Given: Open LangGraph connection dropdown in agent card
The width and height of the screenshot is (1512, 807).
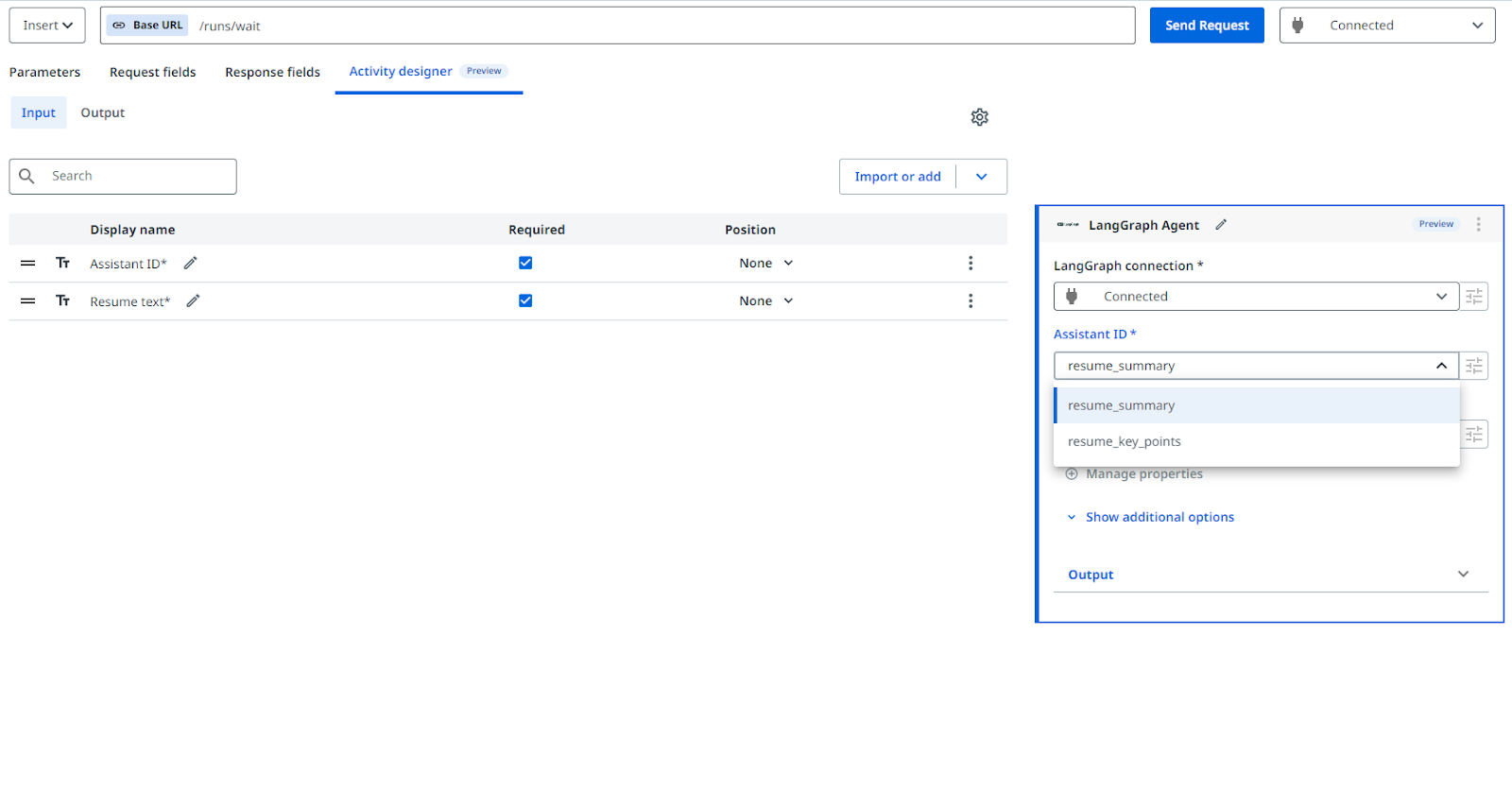Looking at the screenshot, I should (x=1256, y=297).
